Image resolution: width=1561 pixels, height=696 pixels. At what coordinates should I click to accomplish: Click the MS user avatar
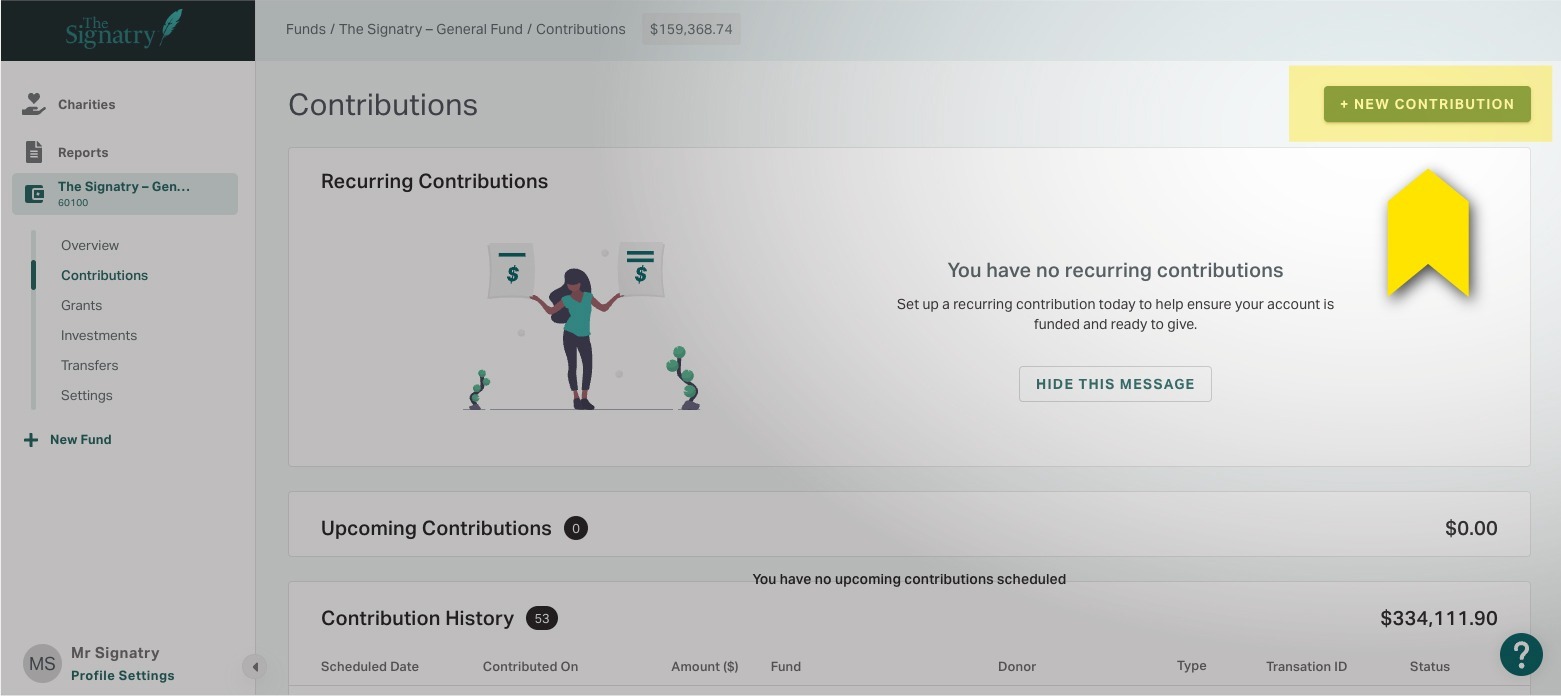tap(42, 664)
